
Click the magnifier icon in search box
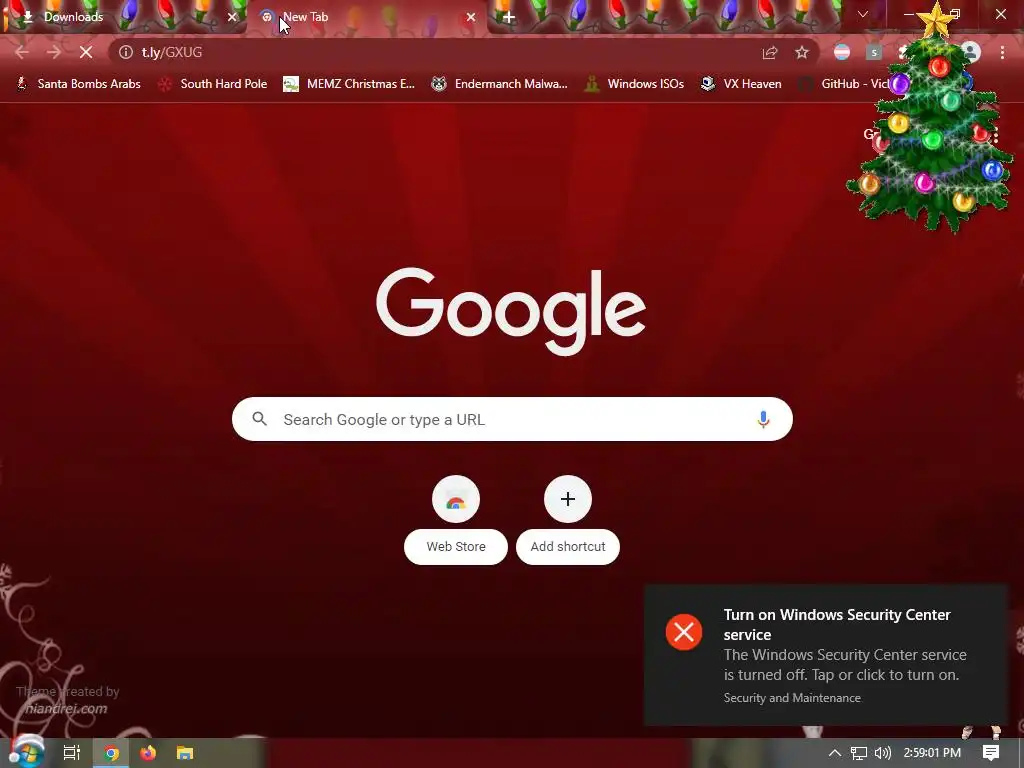tap(259, 419)
